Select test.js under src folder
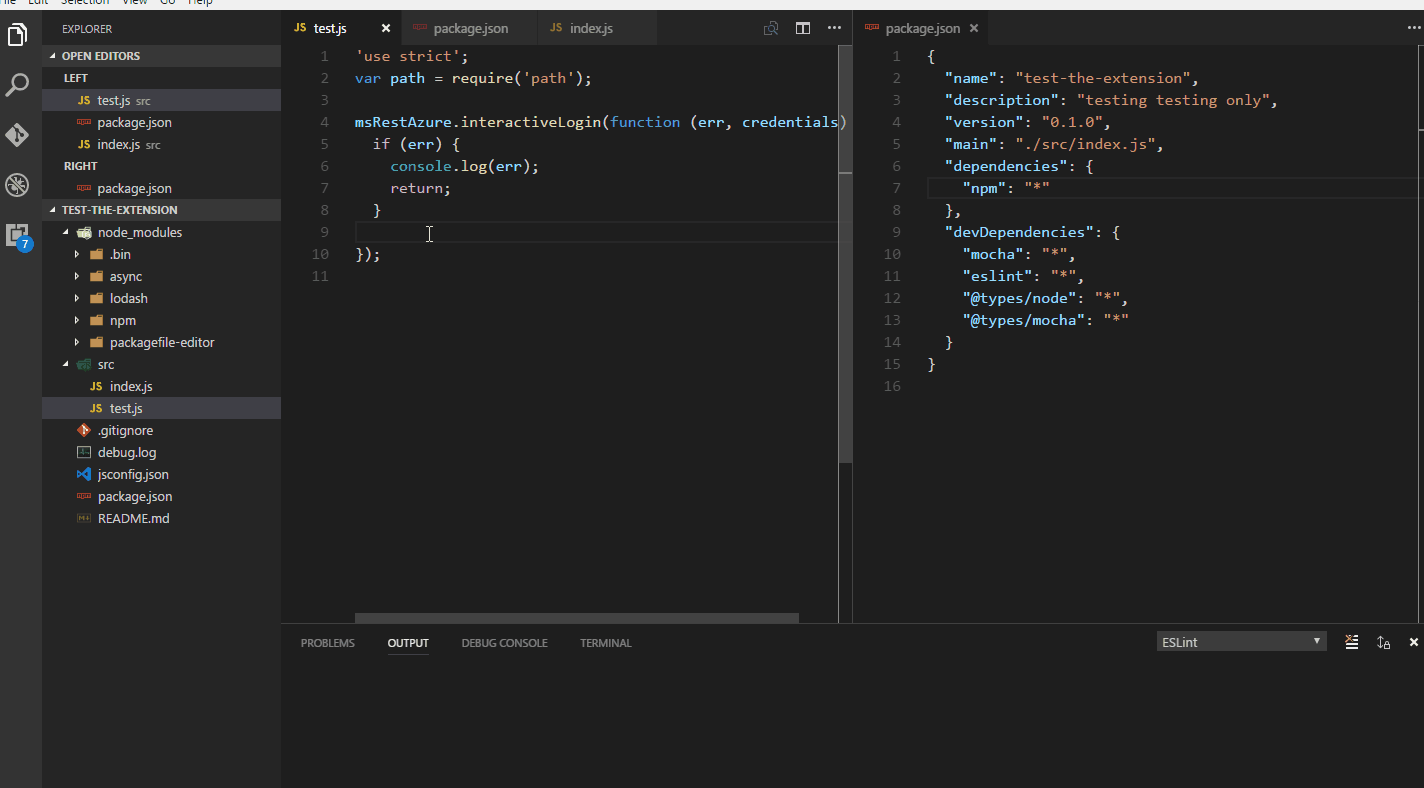 [161, 408]
